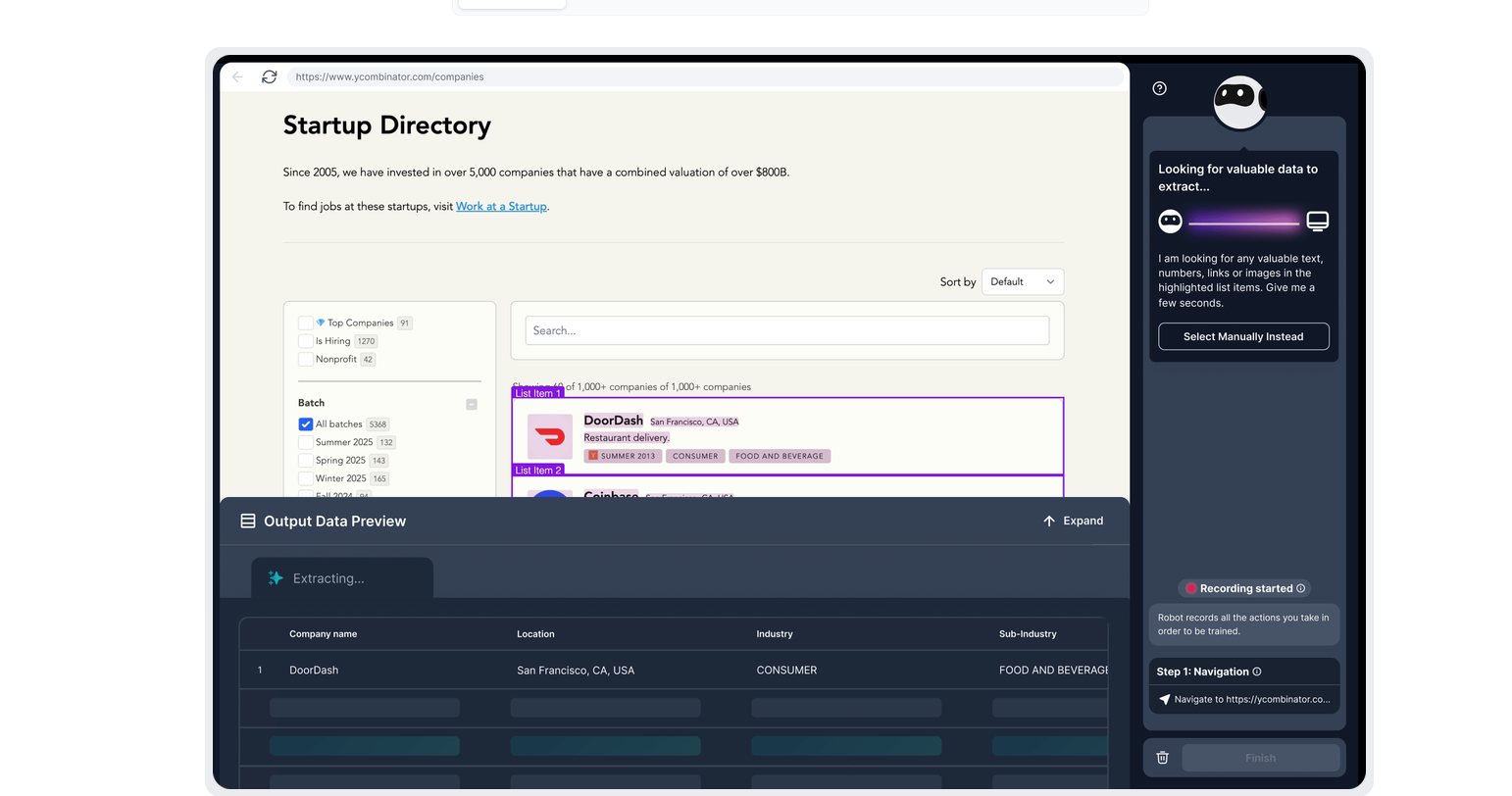Select the Spring 2025 batch checkbox
Image resolution: width=1512 pixels, height=796 pixels.
306,461
